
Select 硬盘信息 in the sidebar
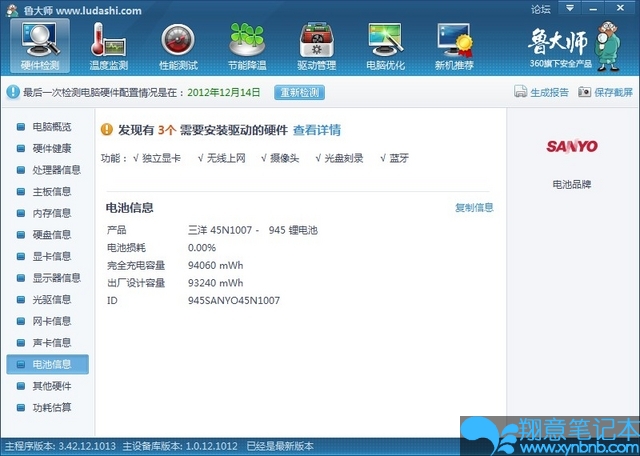point(51,235)
